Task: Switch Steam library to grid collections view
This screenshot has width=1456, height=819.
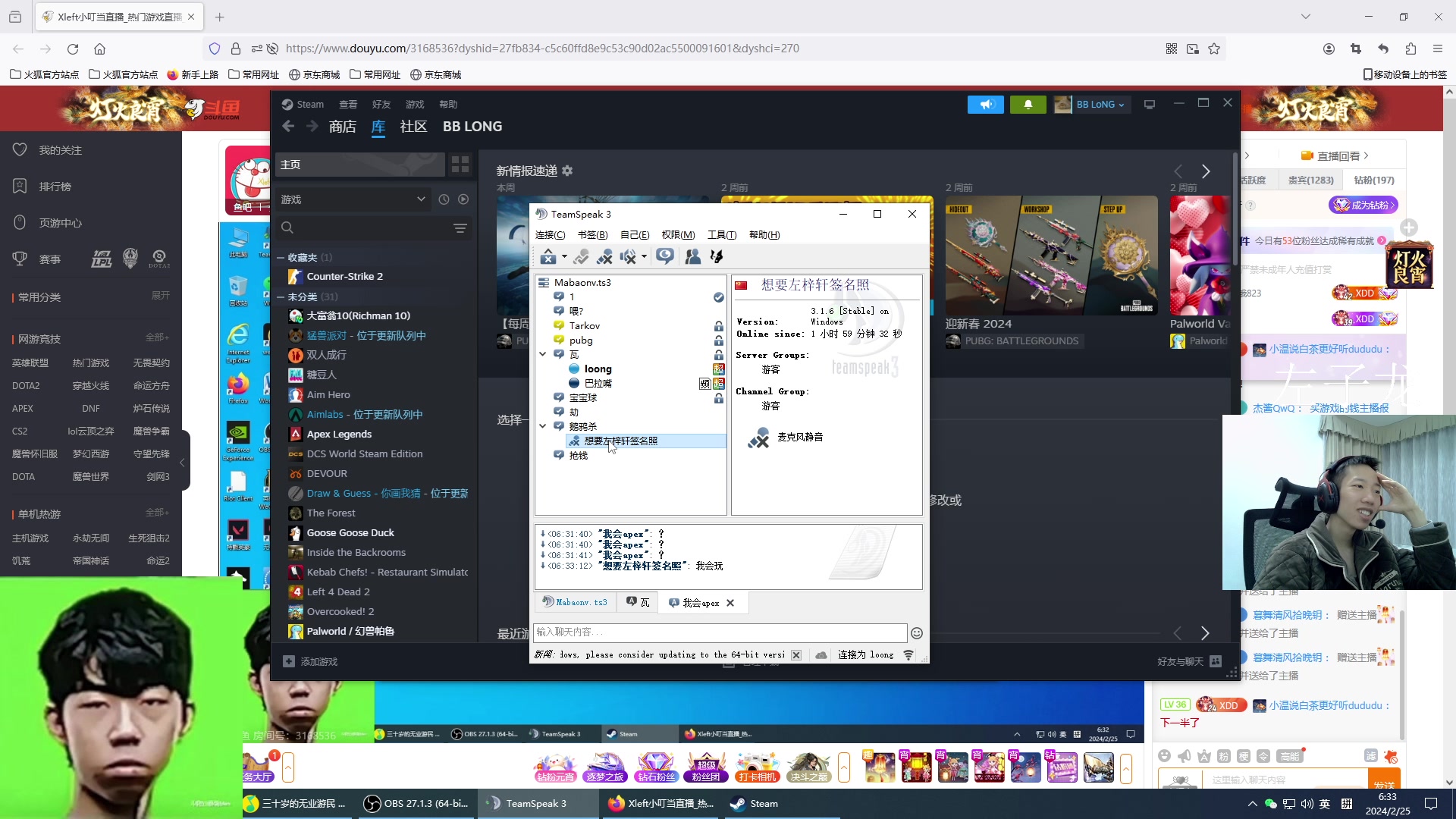Action: (460, 165)
